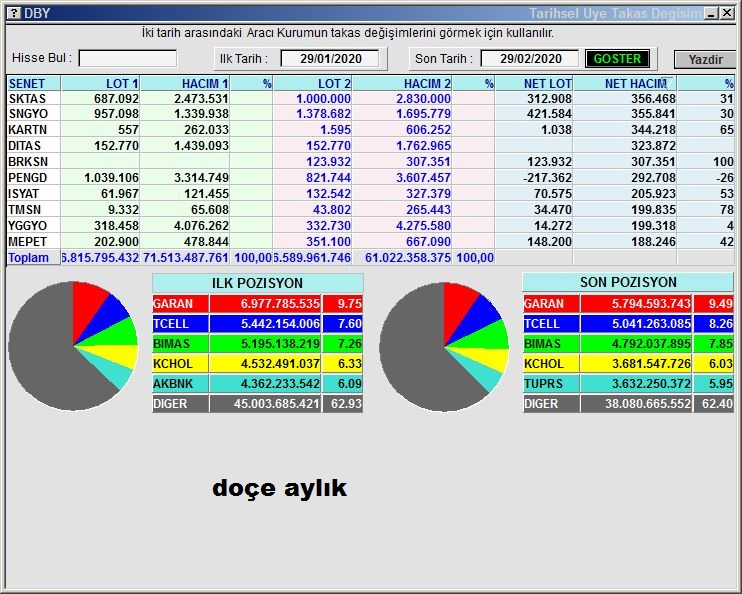This screenshot has width=742, height=594.
Task: Select the PENGD row
Action: tap(371, 177)
